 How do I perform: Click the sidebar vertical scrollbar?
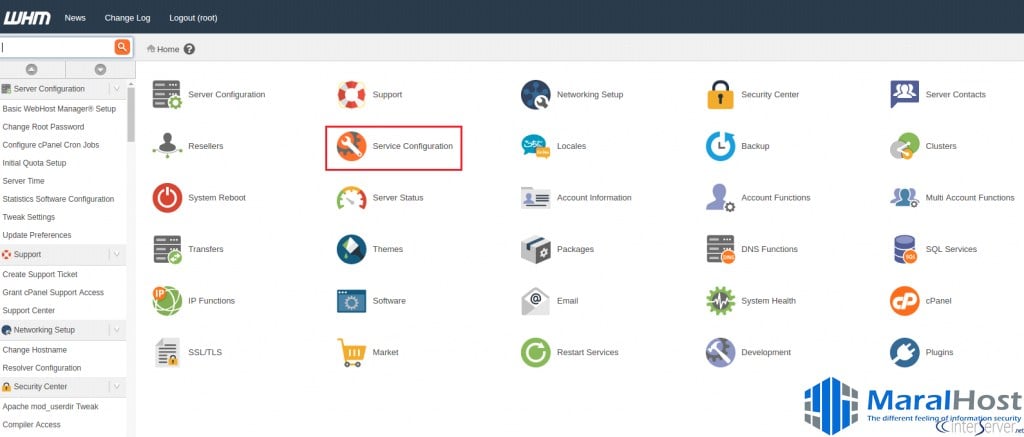coord(131,115)
